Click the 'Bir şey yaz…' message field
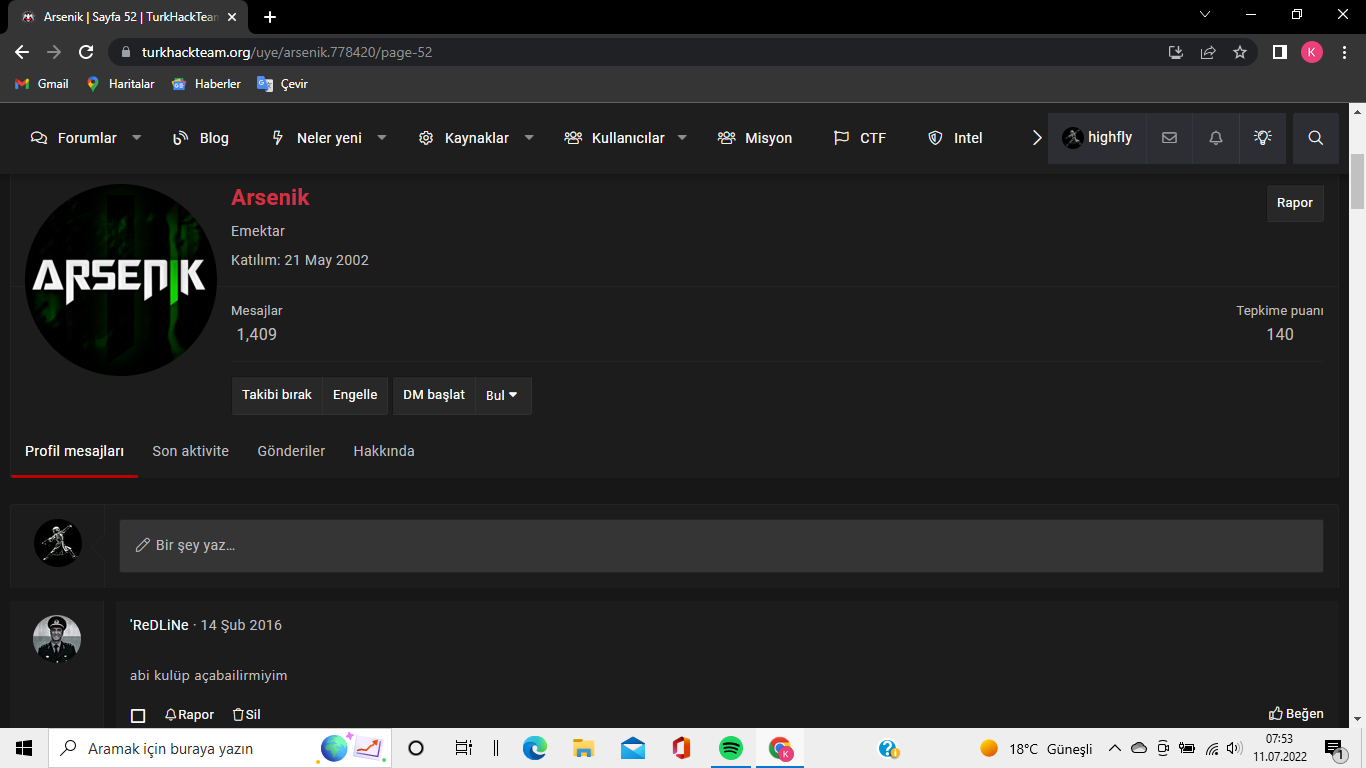Screen dimensions: 1366x768 tap(721, 546)
